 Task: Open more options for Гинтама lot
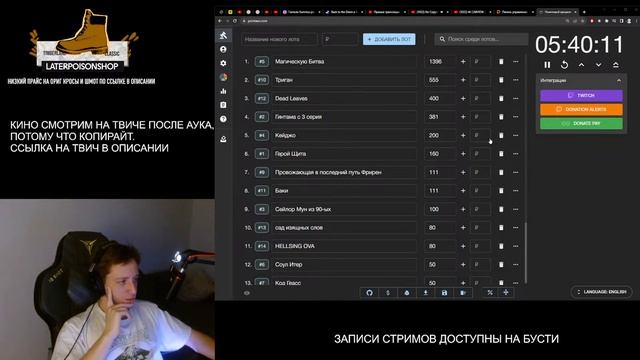click(x=516, y=117)
